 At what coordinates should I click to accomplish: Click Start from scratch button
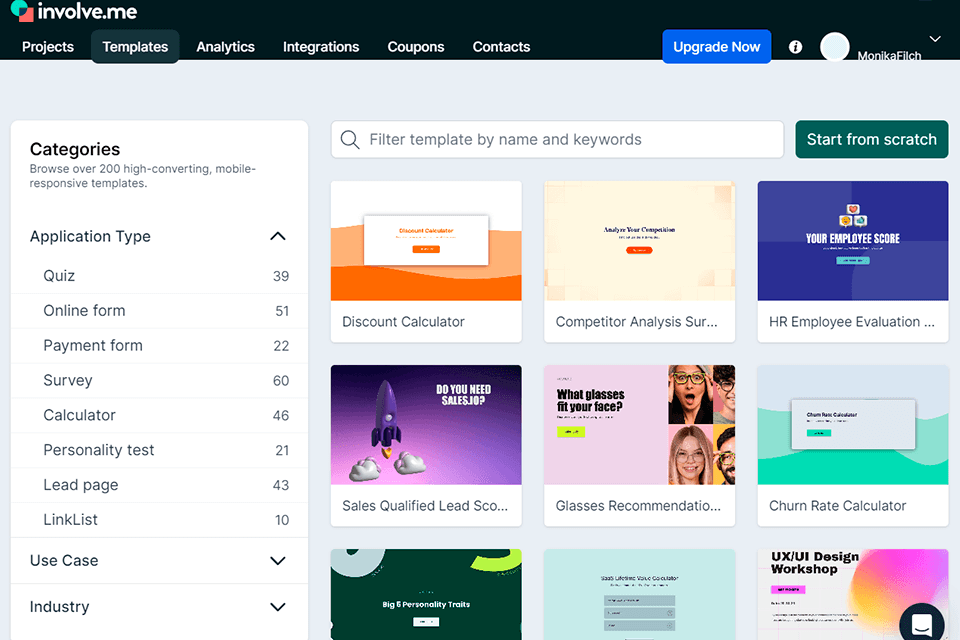872,140
